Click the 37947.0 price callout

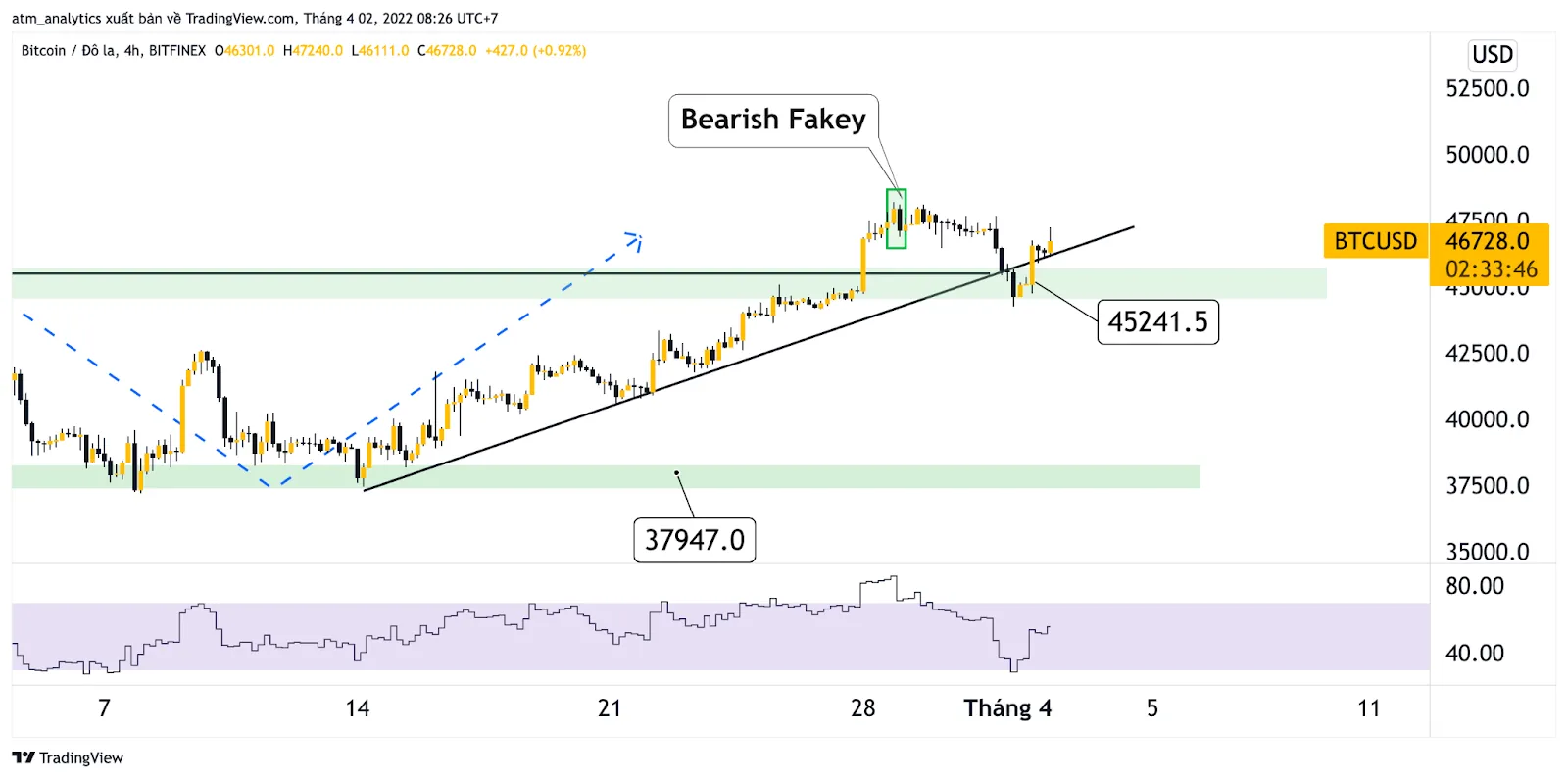click(694, 540)
